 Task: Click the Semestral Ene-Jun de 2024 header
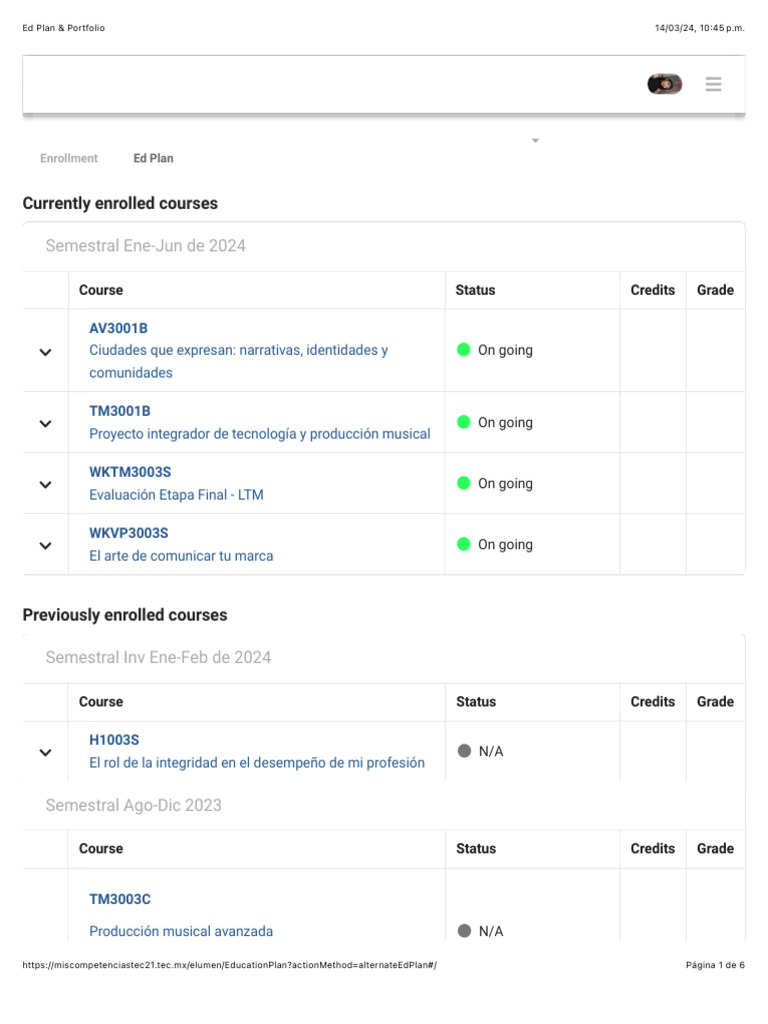145,246
